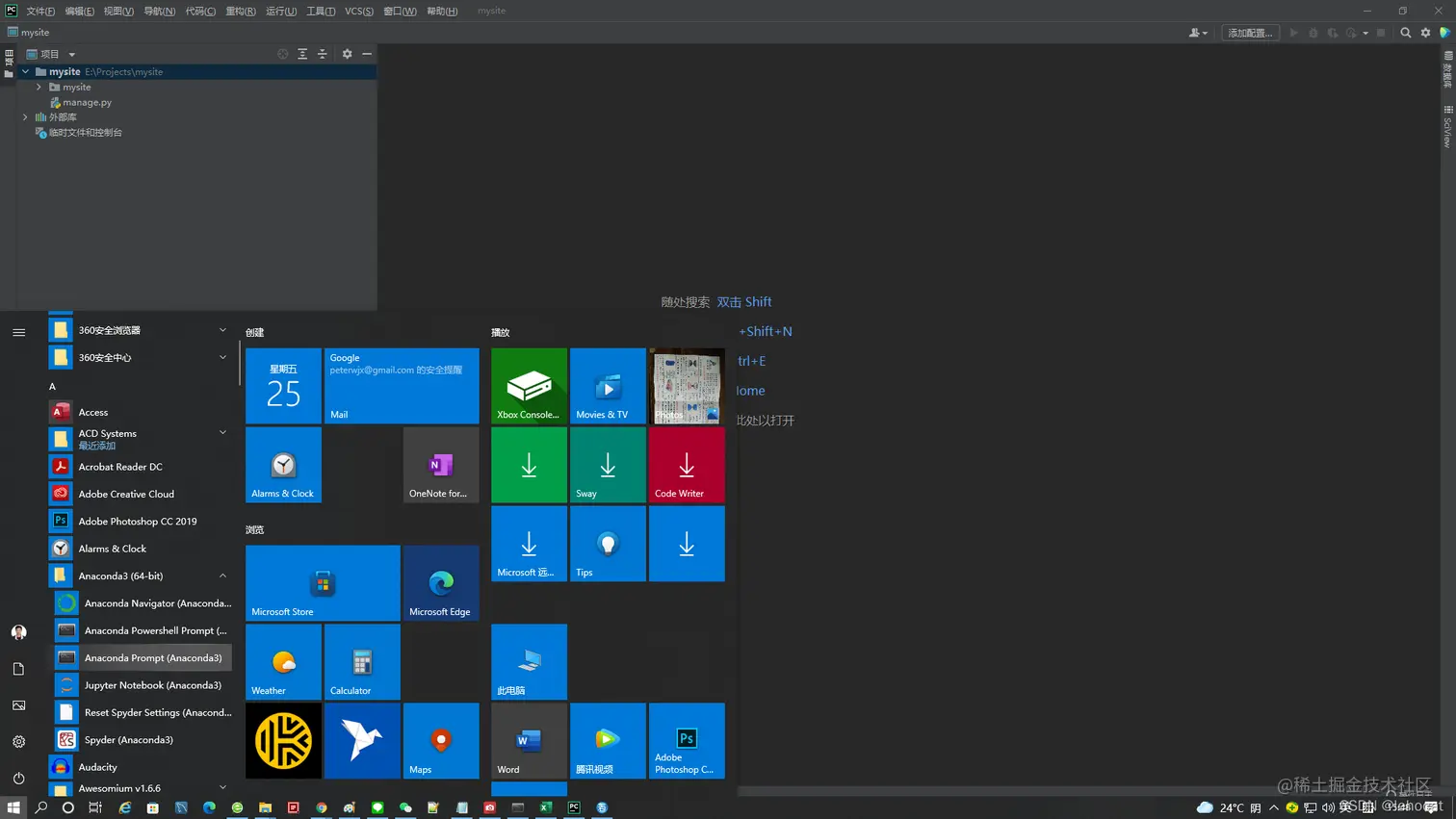Click the PyCharm search everywhere magnifier icon
The image size is (1456, 819).
(1406, 33)
